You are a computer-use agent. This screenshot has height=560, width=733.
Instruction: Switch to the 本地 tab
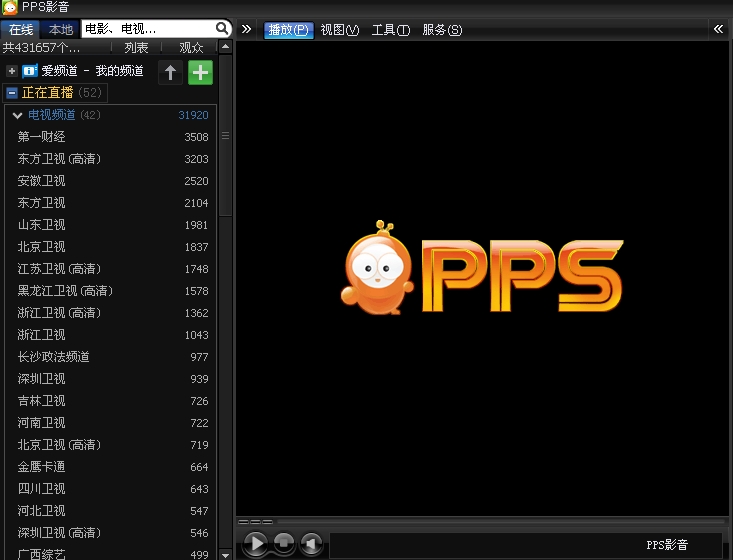point(61,29)
